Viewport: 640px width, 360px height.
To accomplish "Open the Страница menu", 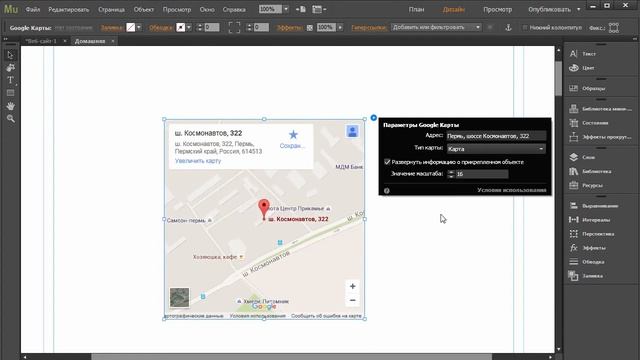I will 111,9.
